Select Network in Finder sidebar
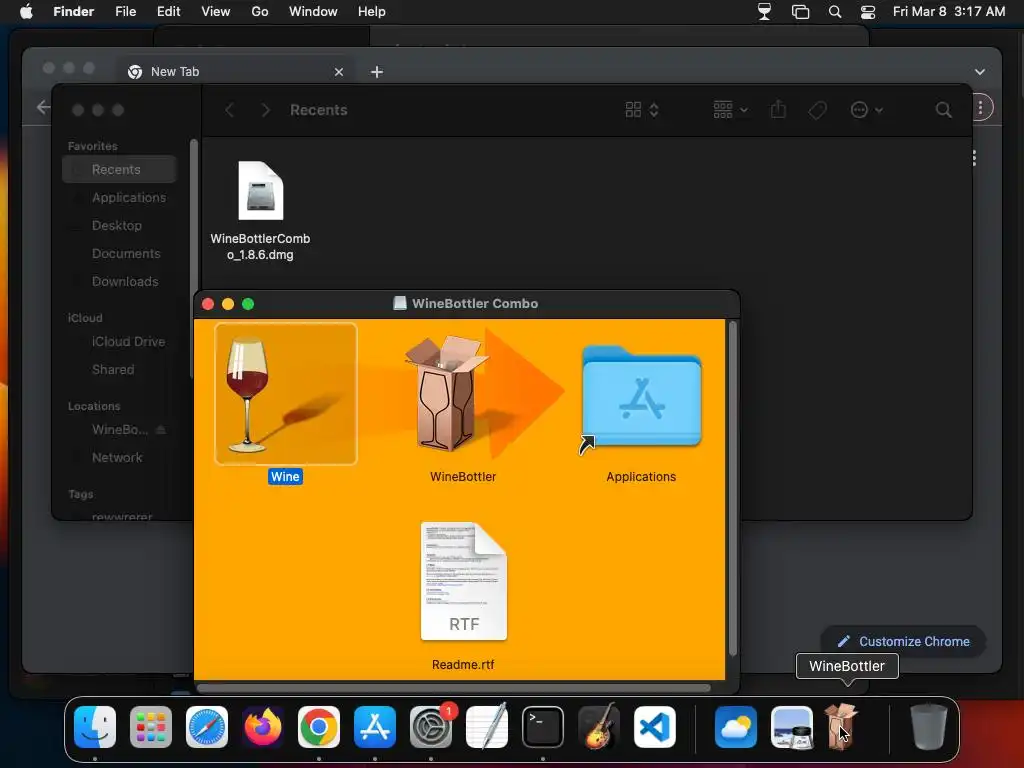This screenshot has width=1024, height=768. click(x=119, y=458)
